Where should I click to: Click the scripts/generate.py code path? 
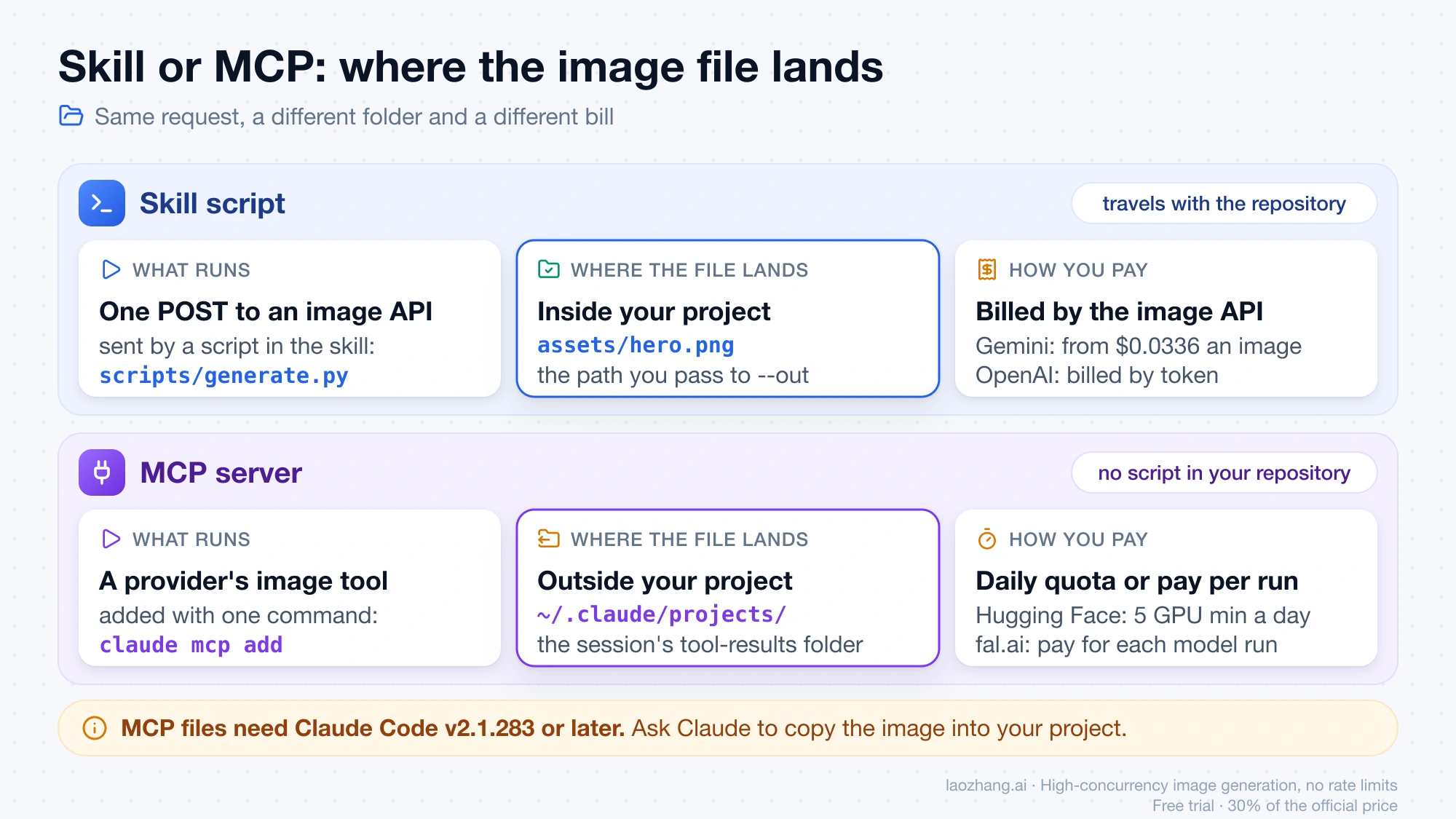point(223,376)
